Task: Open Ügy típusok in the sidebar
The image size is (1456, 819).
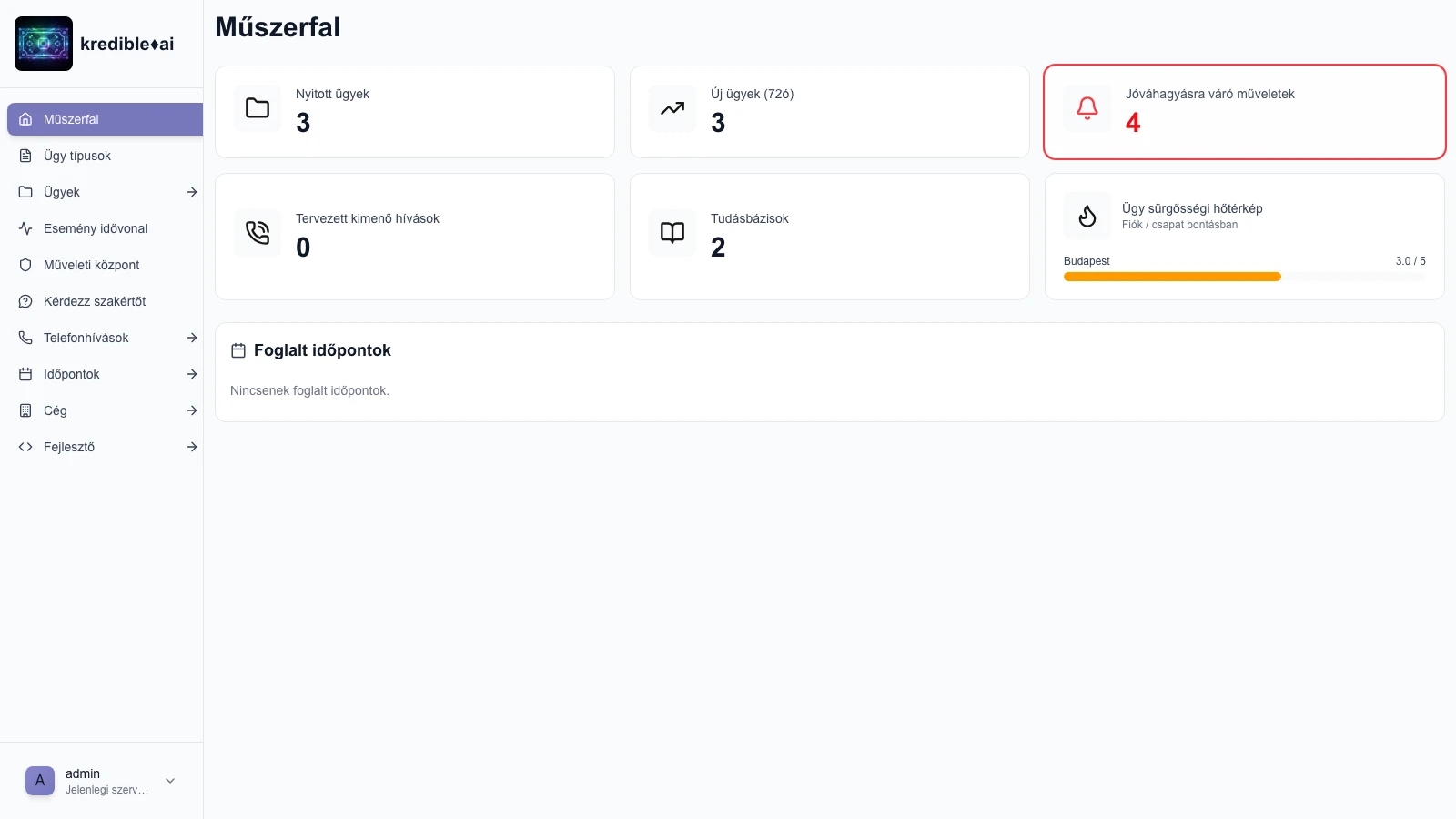Action: pos(77,156)
